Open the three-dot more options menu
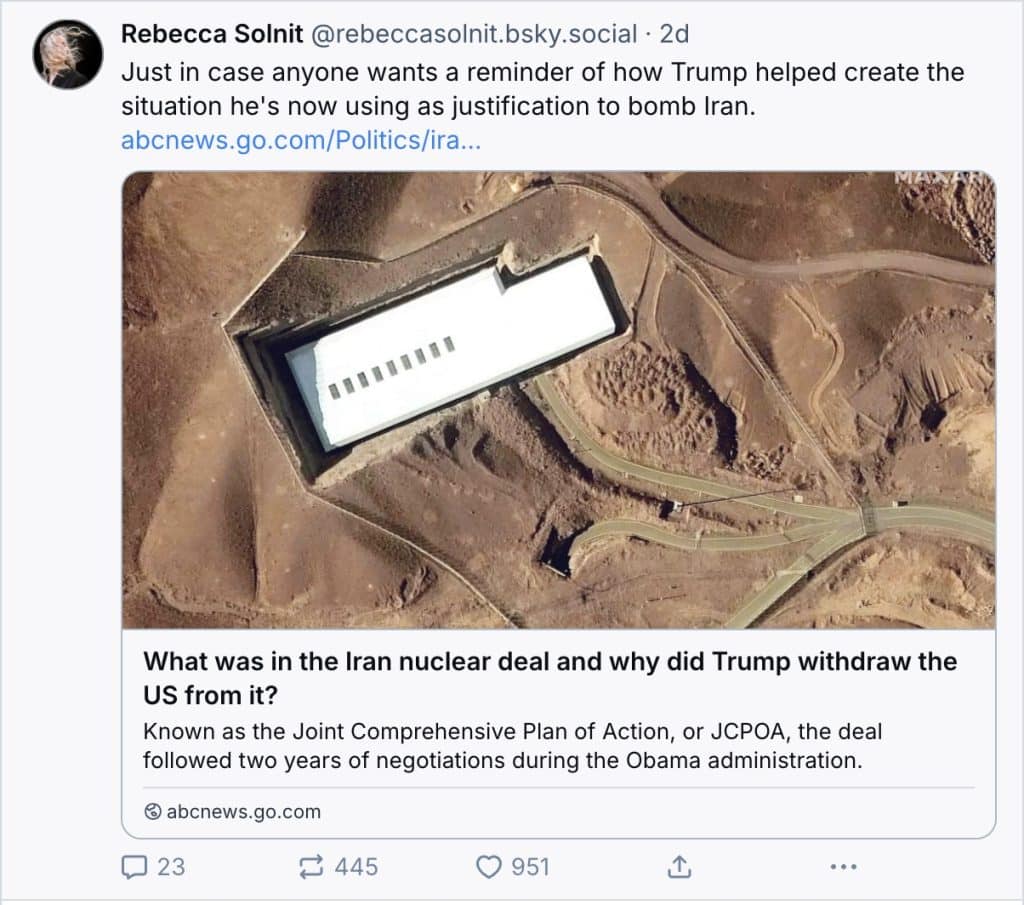The height and width of the screenshot is (905, 1024). coord(844,866)
